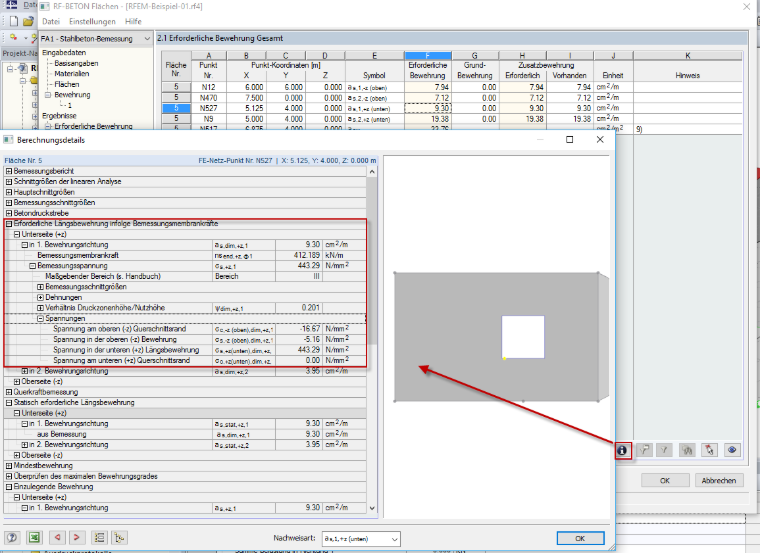Expand Schnittgrößen der linearen Analyse
The image size is (760, 553).
pos(9,182)
